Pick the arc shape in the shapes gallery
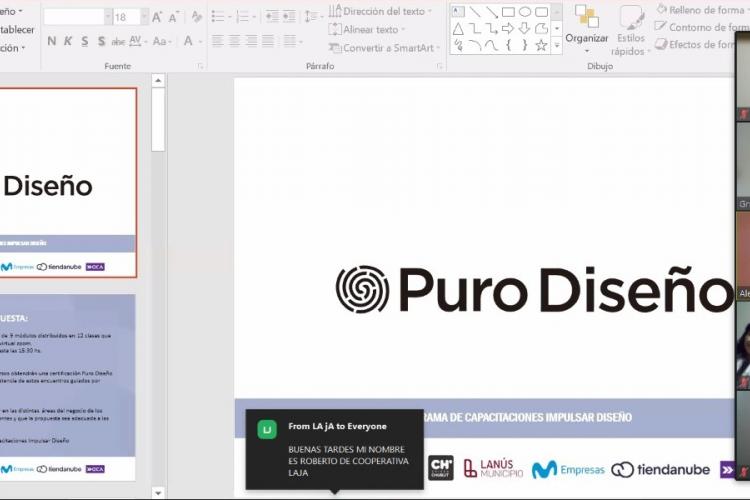This screenshot has height=500, width=750. click(475, 45)
